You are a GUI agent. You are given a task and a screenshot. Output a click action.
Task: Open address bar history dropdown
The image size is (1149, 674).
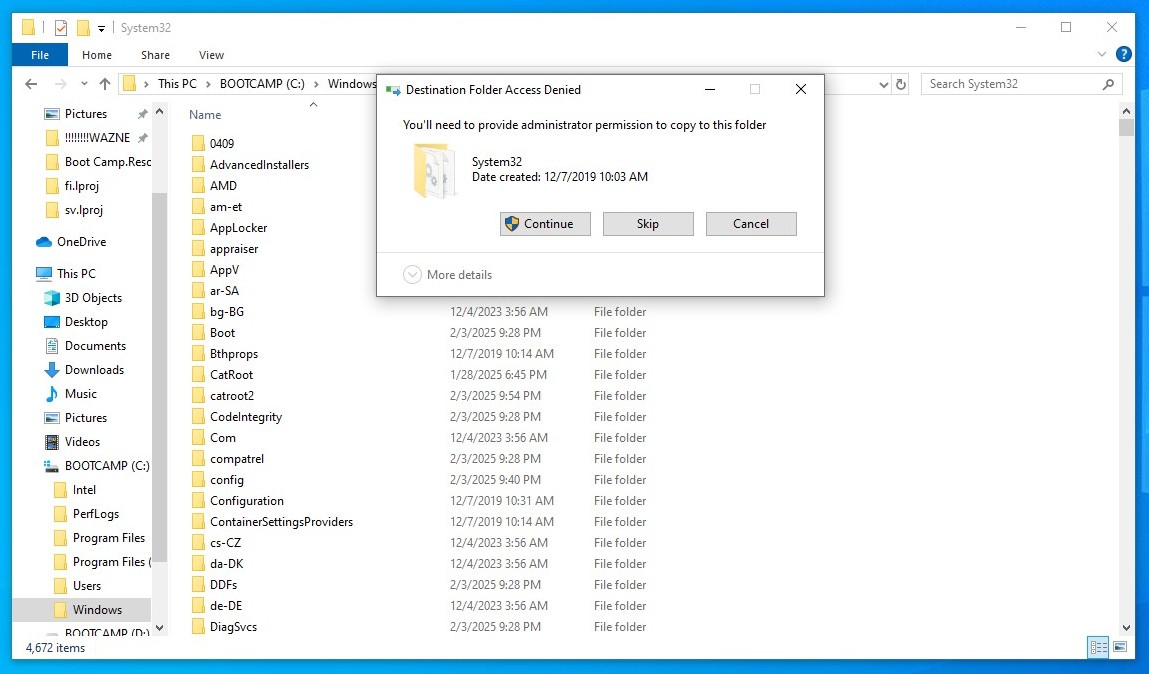point(884,84)
